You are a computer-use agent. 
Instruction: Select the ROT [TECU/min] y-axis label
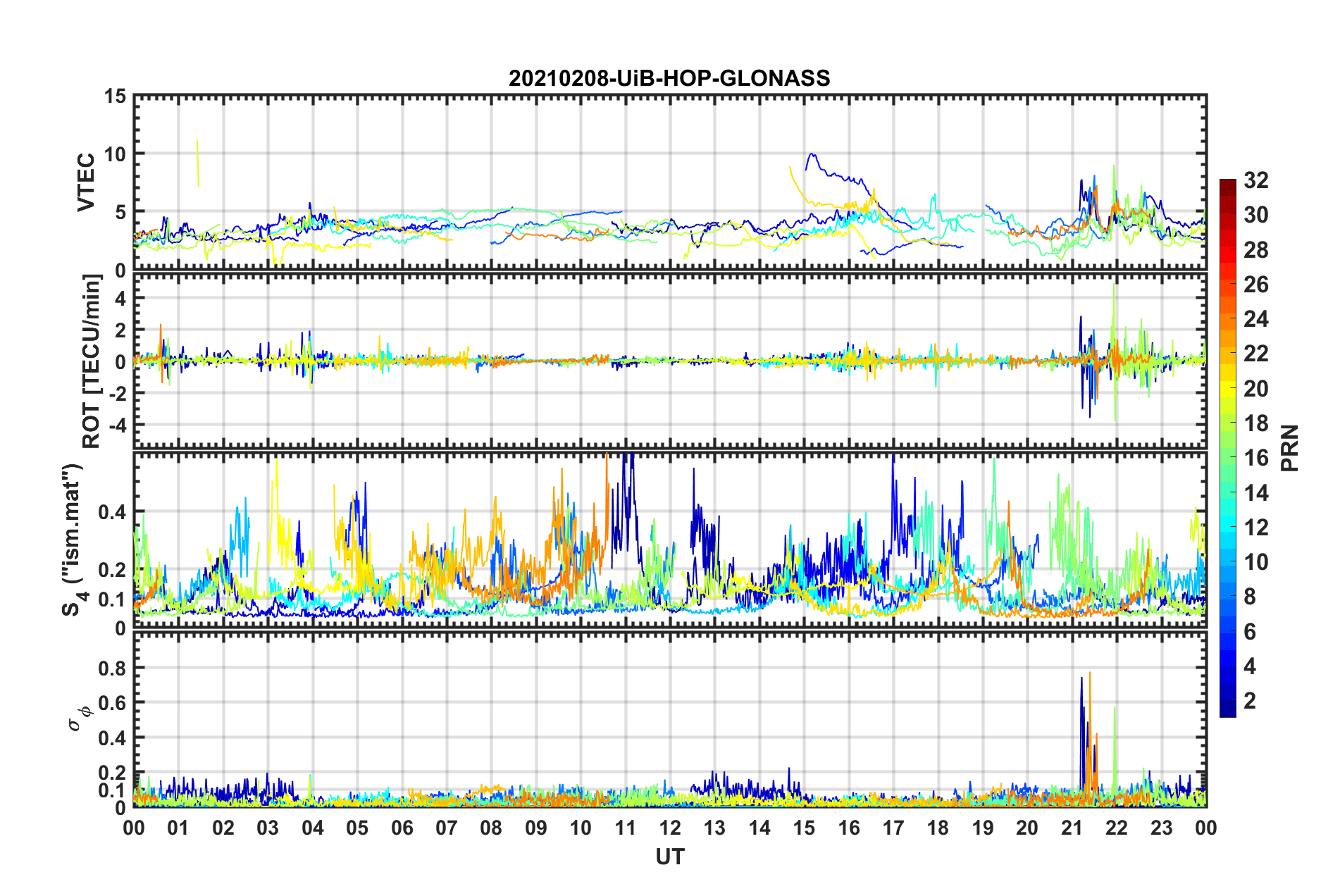pyautogui.click(x=92, y=361)
